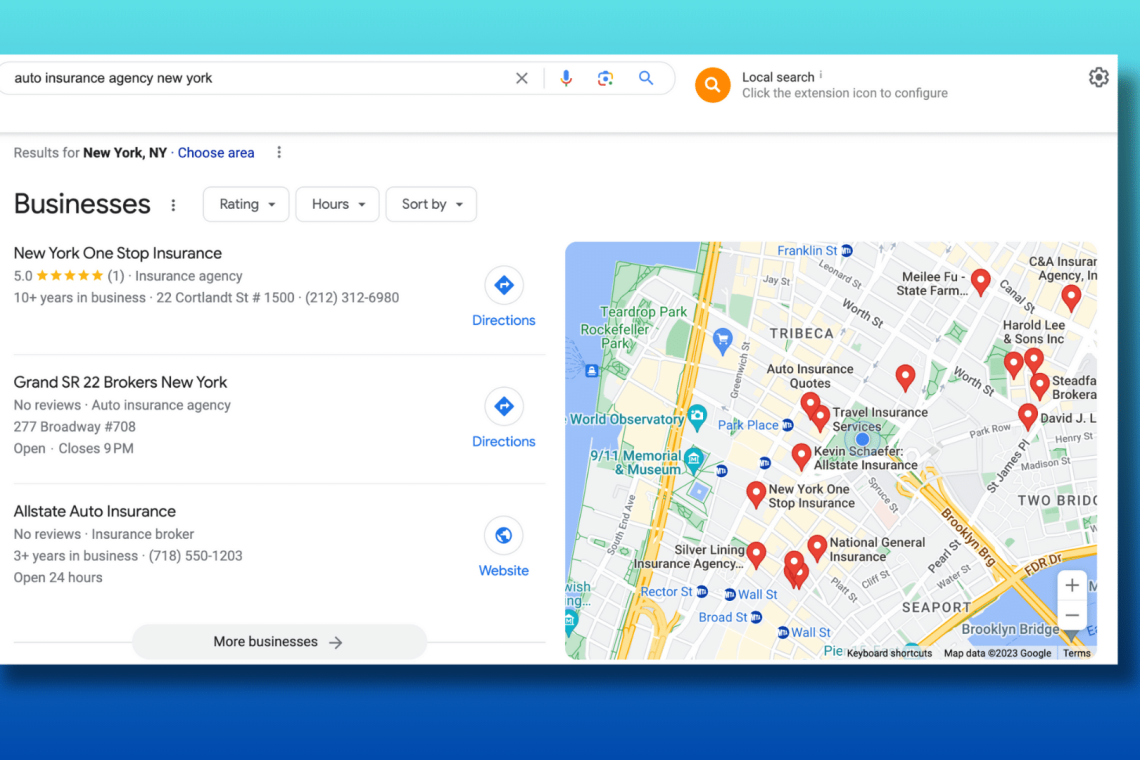The width and height of the screenshot is (1140, 760).
Task: Click the info icon next to Local search
Action: pos(821,74)
